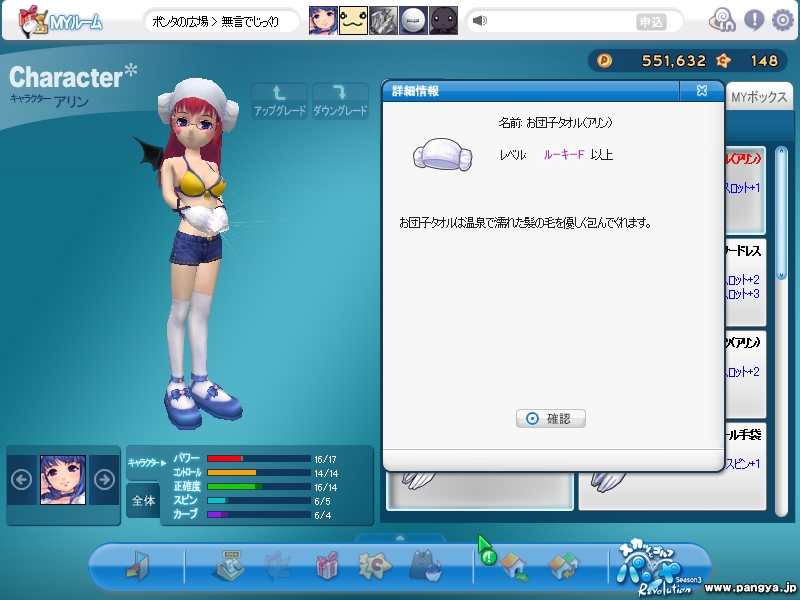Click the 確認 confirm button
Viewport: 800px width, 600px height.
tap(551, 418)
